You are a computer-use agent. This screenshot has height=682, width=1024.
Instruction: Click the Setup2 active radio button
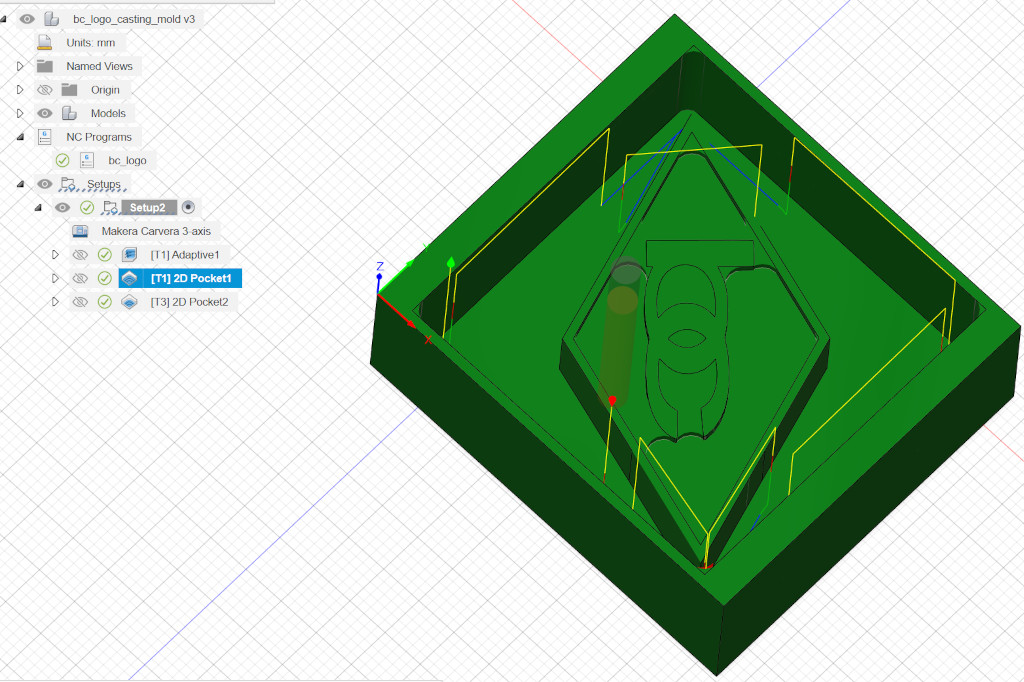pyautogui.click(x=188, y=207)
